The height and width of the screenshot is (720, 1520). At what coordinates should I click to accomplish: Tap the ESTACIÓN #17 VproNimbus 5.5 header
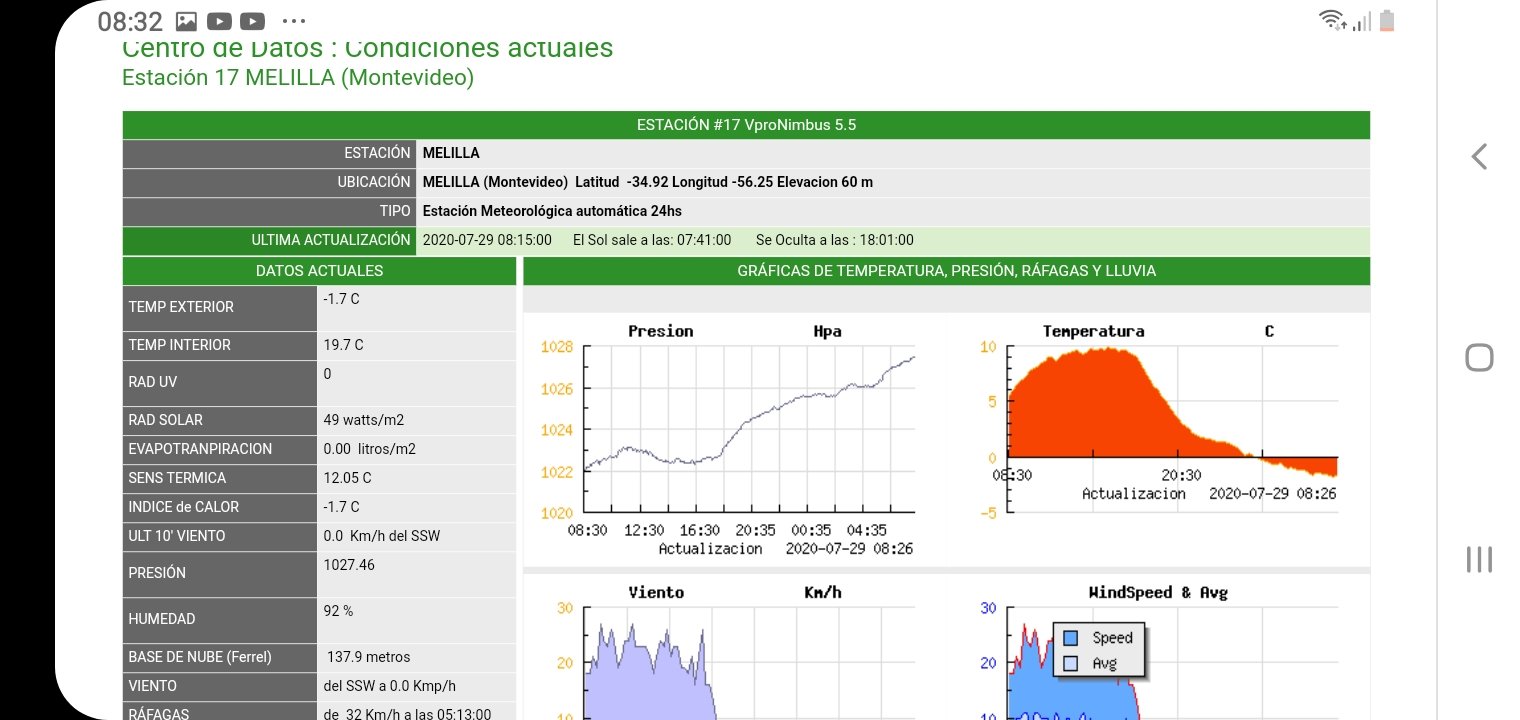(746, 125)
